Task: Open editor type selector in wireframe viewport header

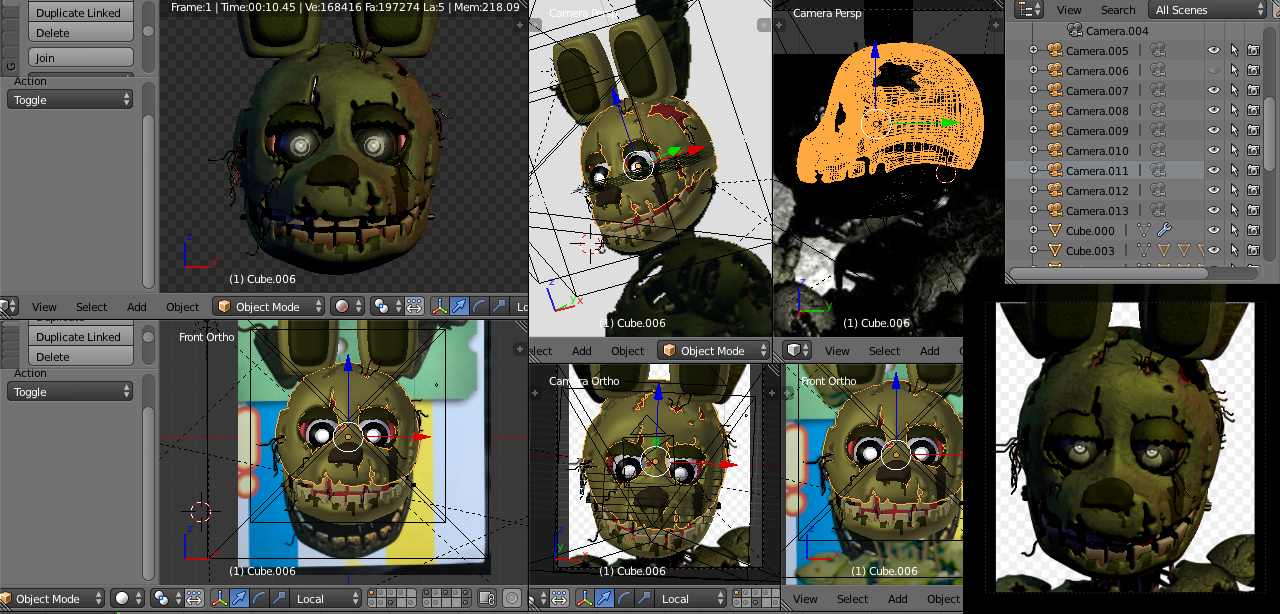Action: (797, 350)
